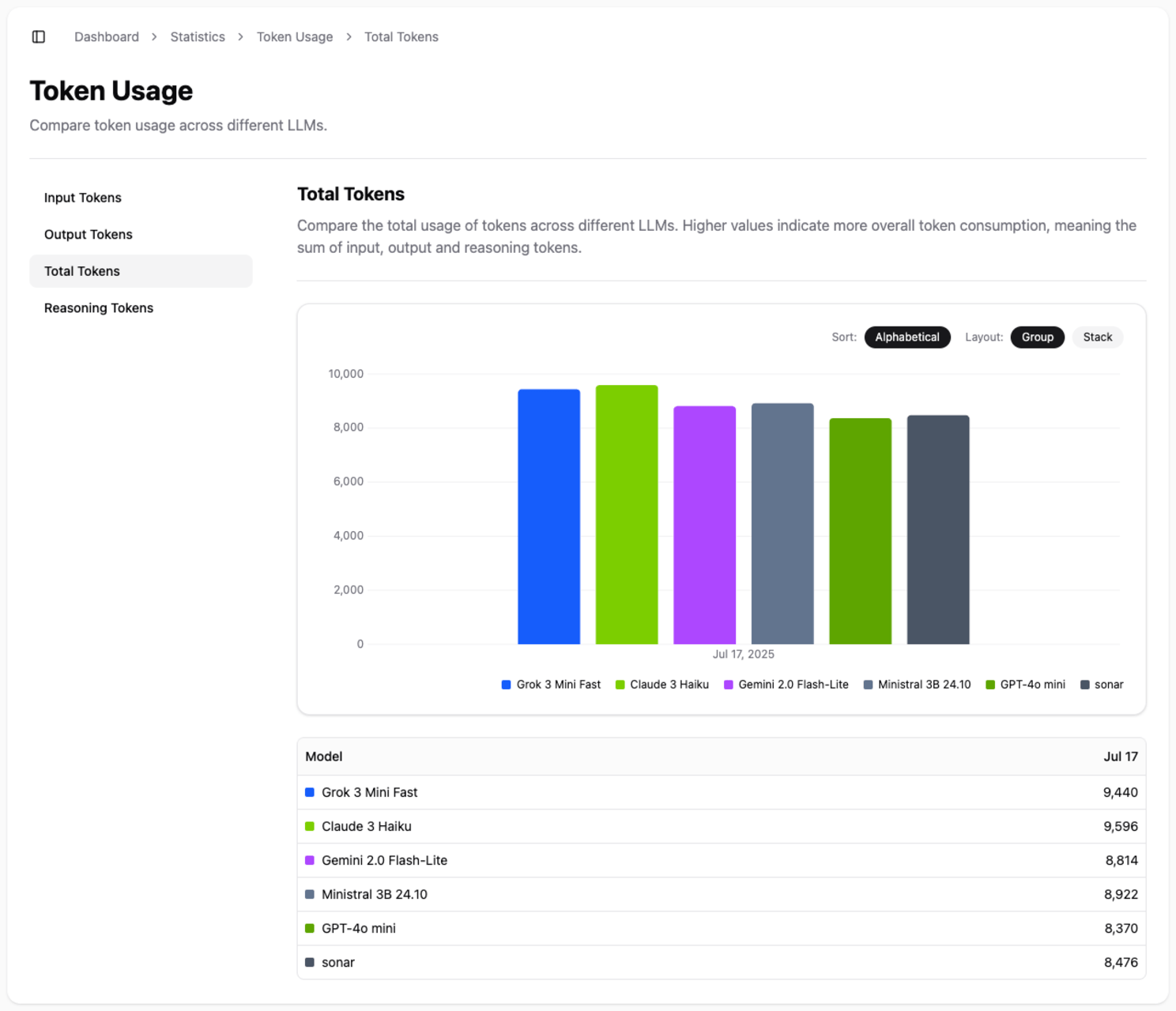Click the Model column header
Image resolution: width=1176 pixels, height=1011 pixels.
point(324,756)
